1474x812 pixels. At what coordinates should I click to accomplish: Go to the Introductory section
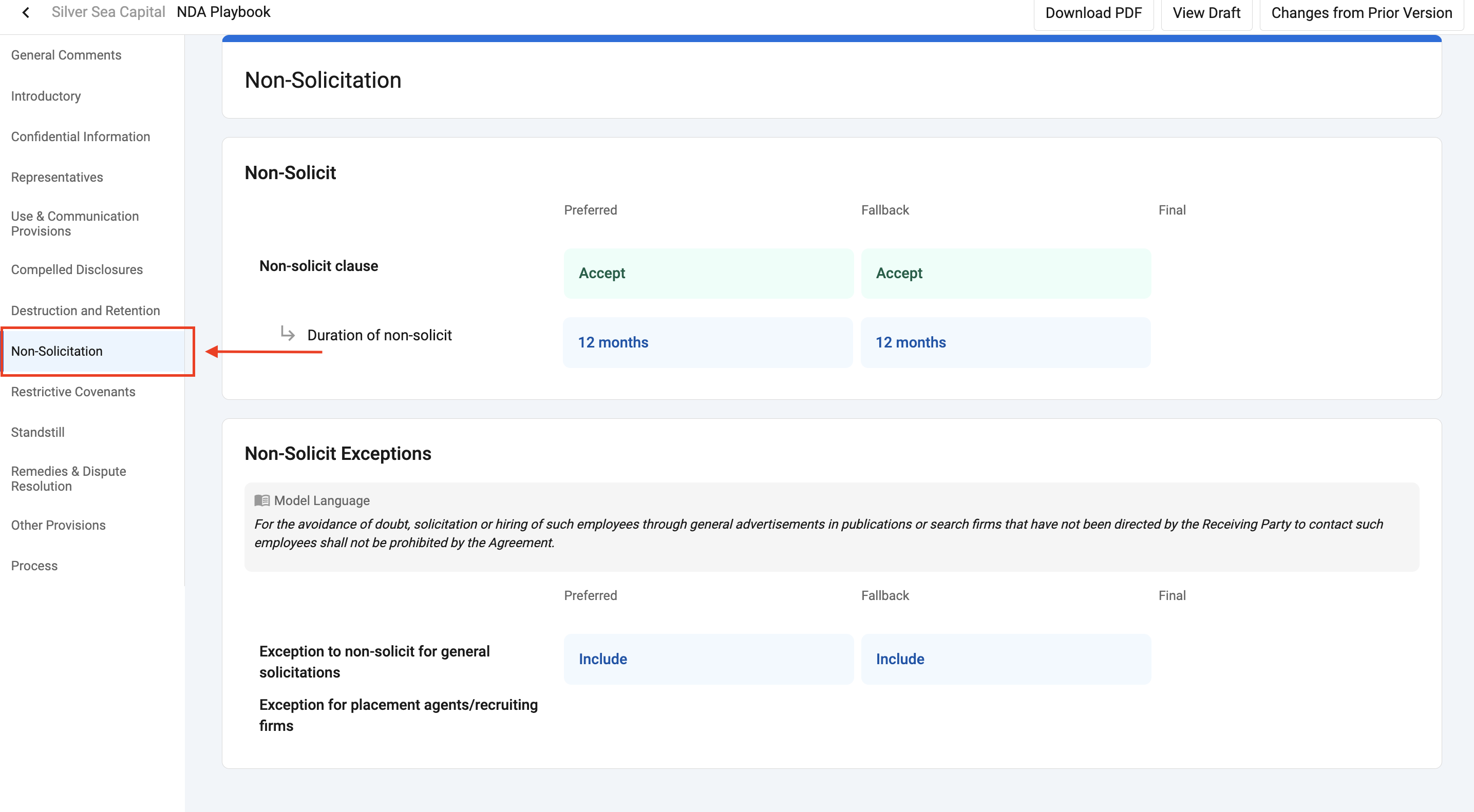(x=46, y=96)
